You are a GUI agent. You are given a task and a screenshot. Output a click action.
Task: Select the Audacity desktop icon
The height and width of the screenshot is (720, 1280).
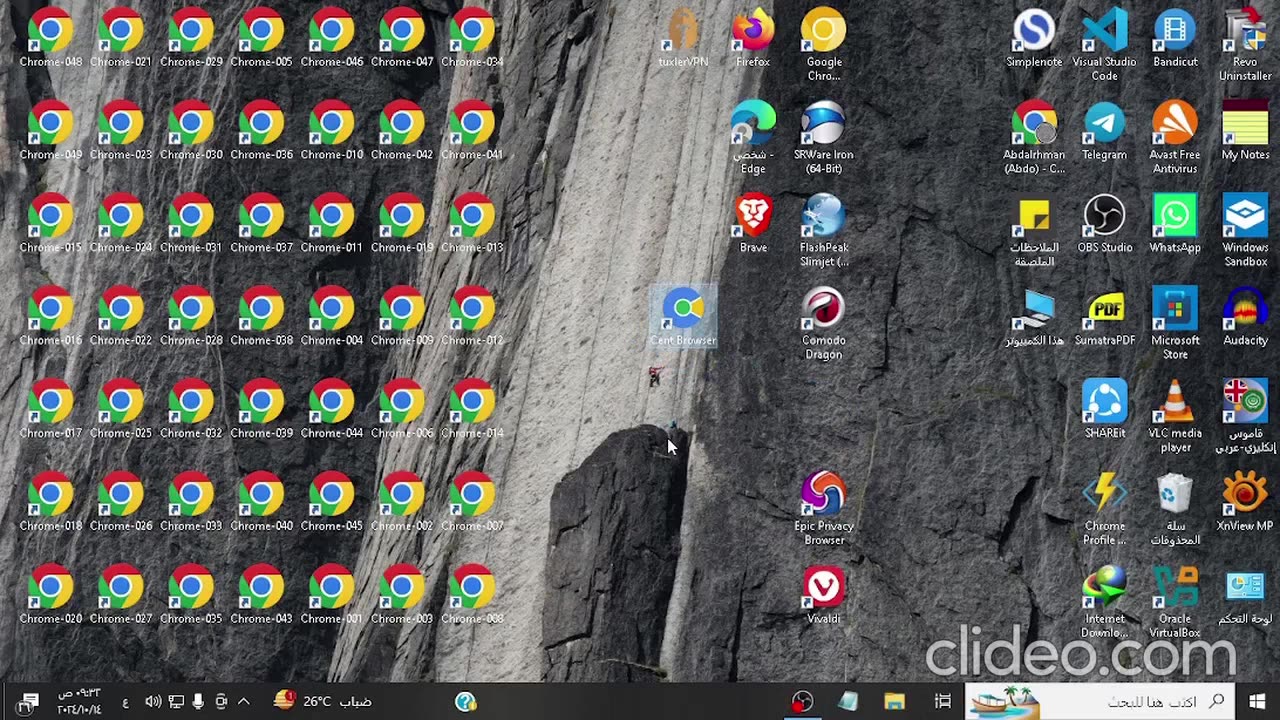point(1245,317)
